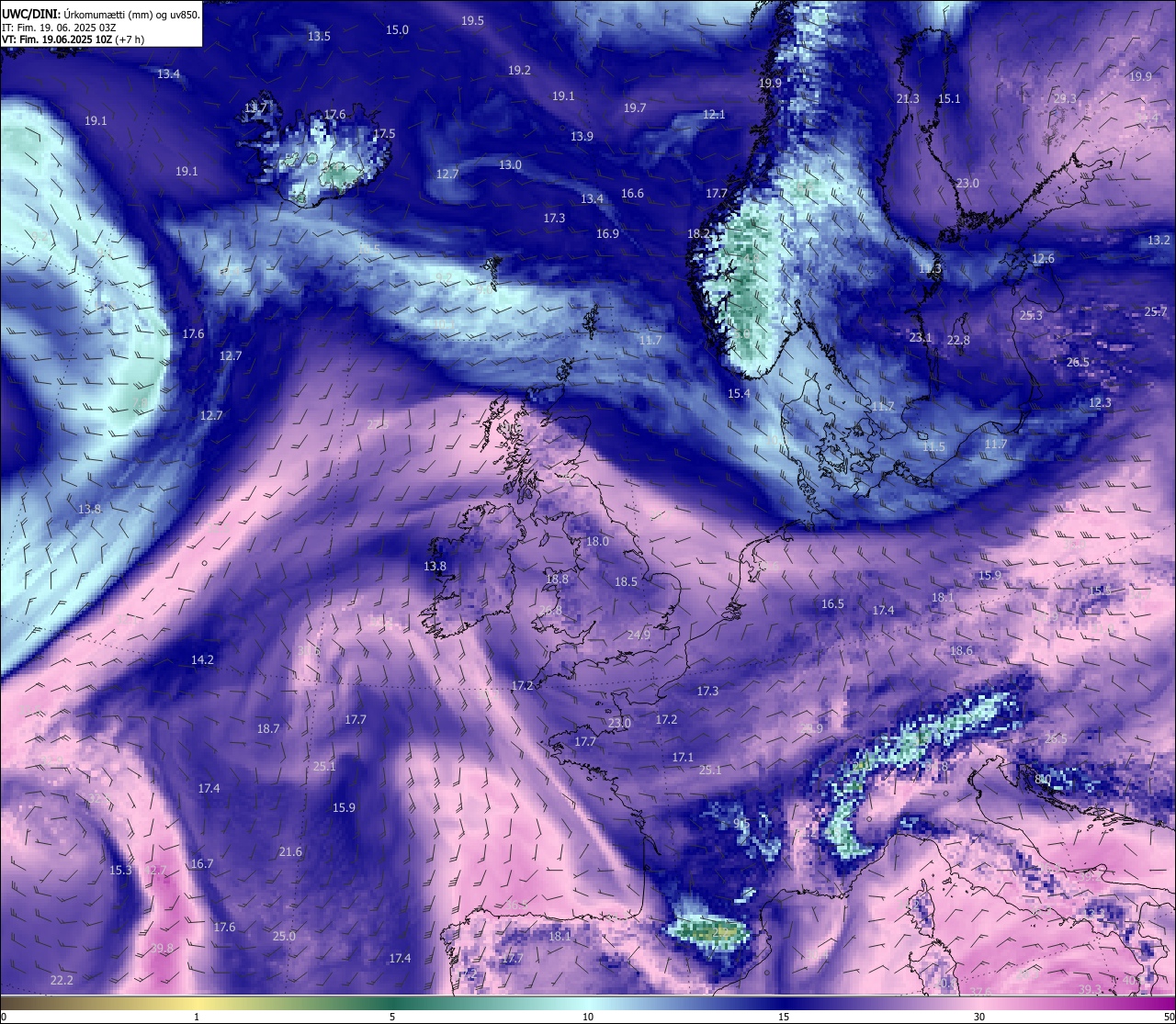
Task: Click the '21.6' value label
Action: tap(290, 852)
